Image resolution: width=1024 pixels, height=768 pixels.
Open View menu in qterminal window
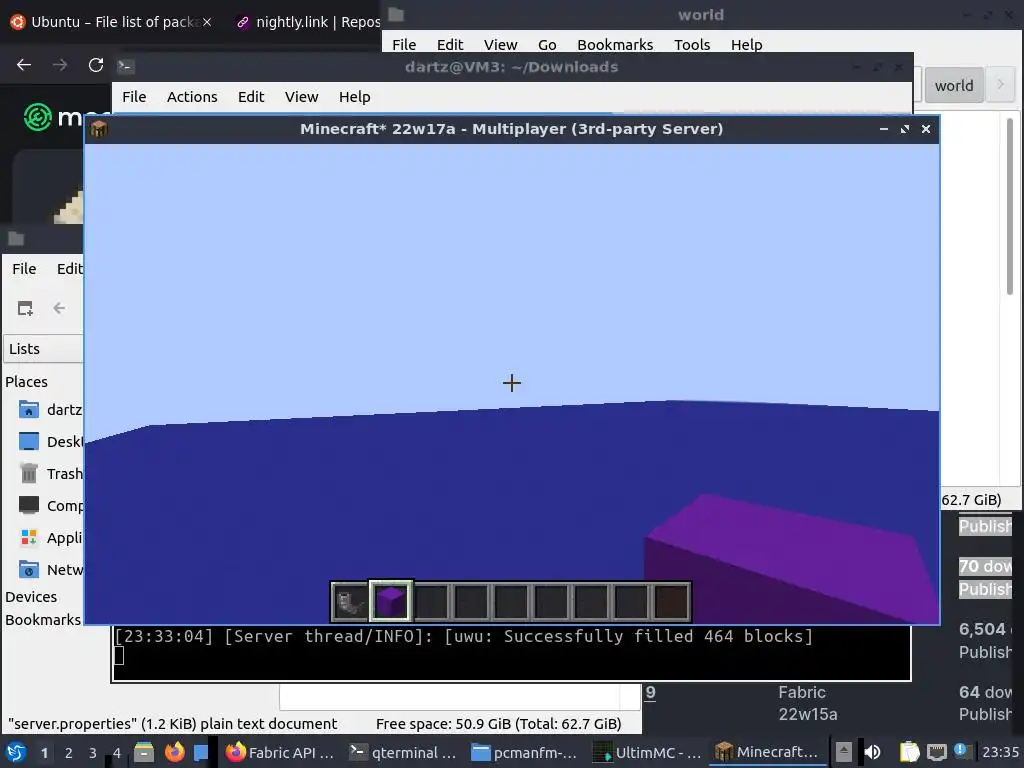pyautogui.click(x=301, y=97)
